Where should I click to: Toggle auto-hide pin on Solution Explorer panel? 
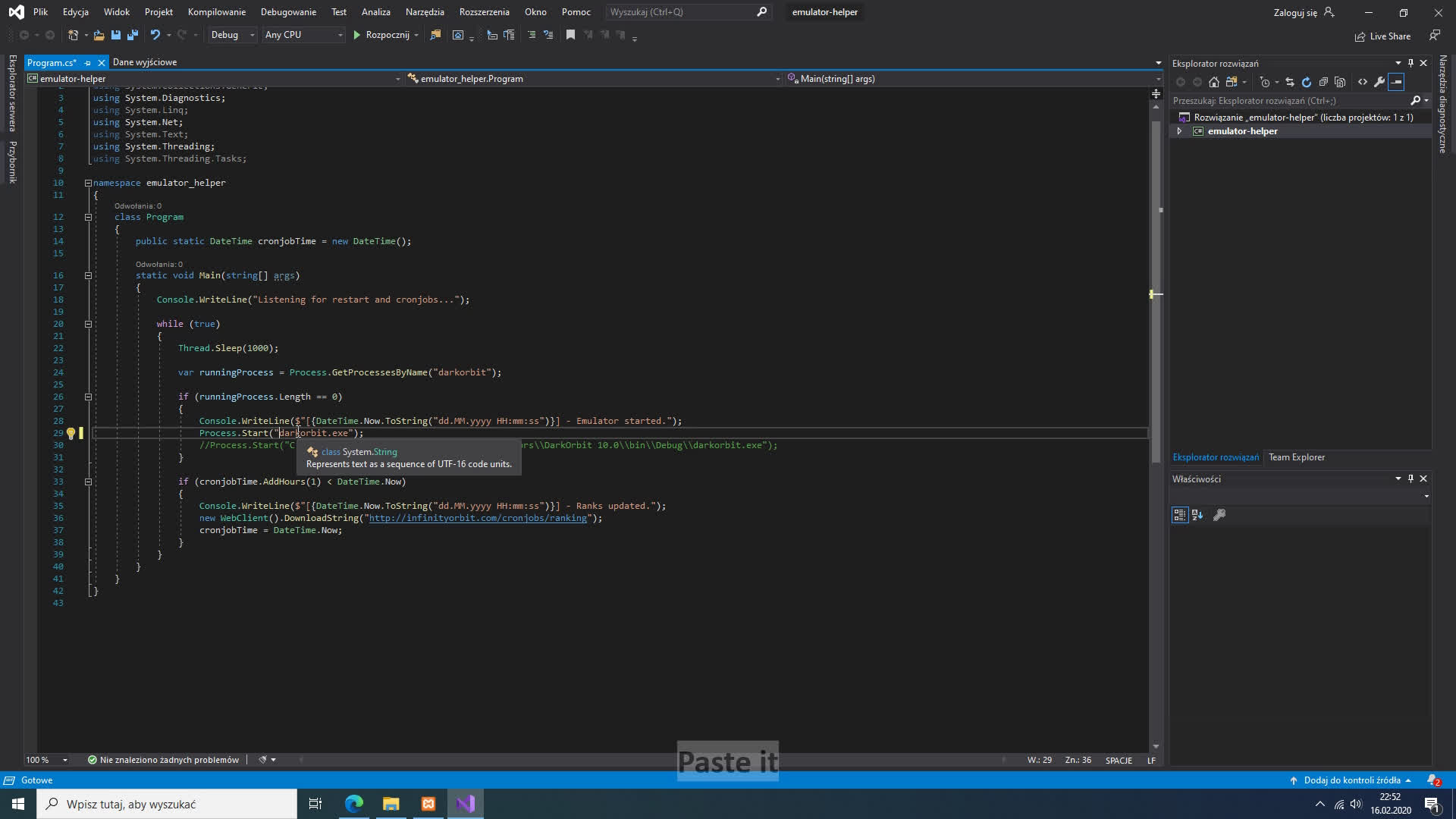pyautogui.click(x=1410, y=63)
